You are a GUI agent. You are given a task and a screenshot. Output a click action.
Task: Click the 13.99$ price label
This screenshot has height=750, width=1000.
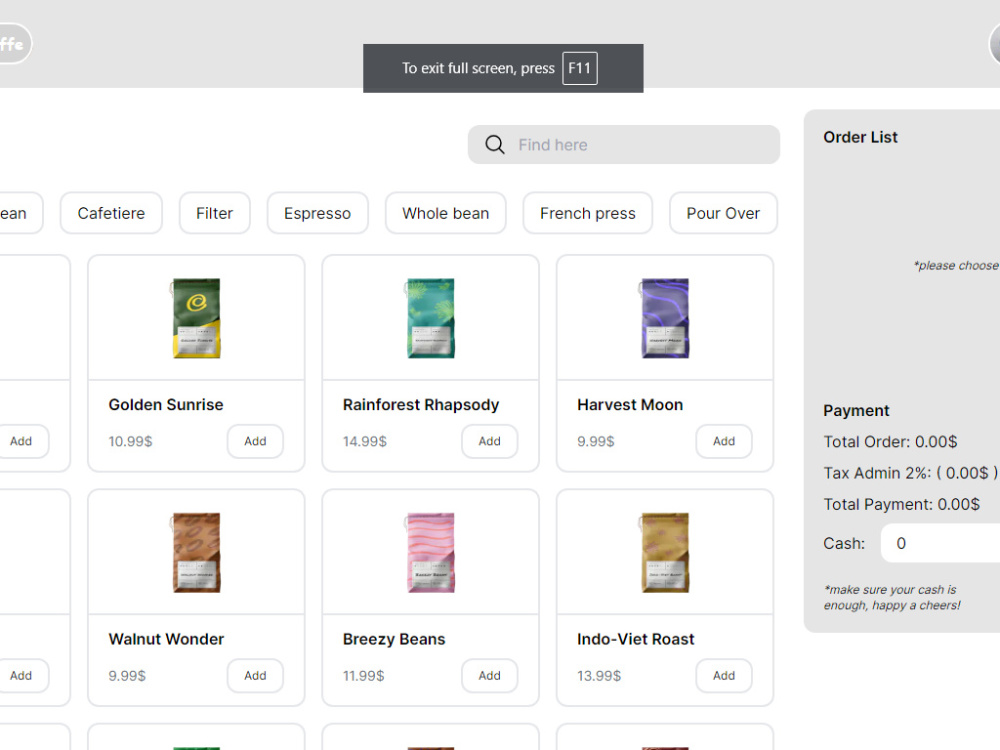pyautogui.click(x=599, y=675)
